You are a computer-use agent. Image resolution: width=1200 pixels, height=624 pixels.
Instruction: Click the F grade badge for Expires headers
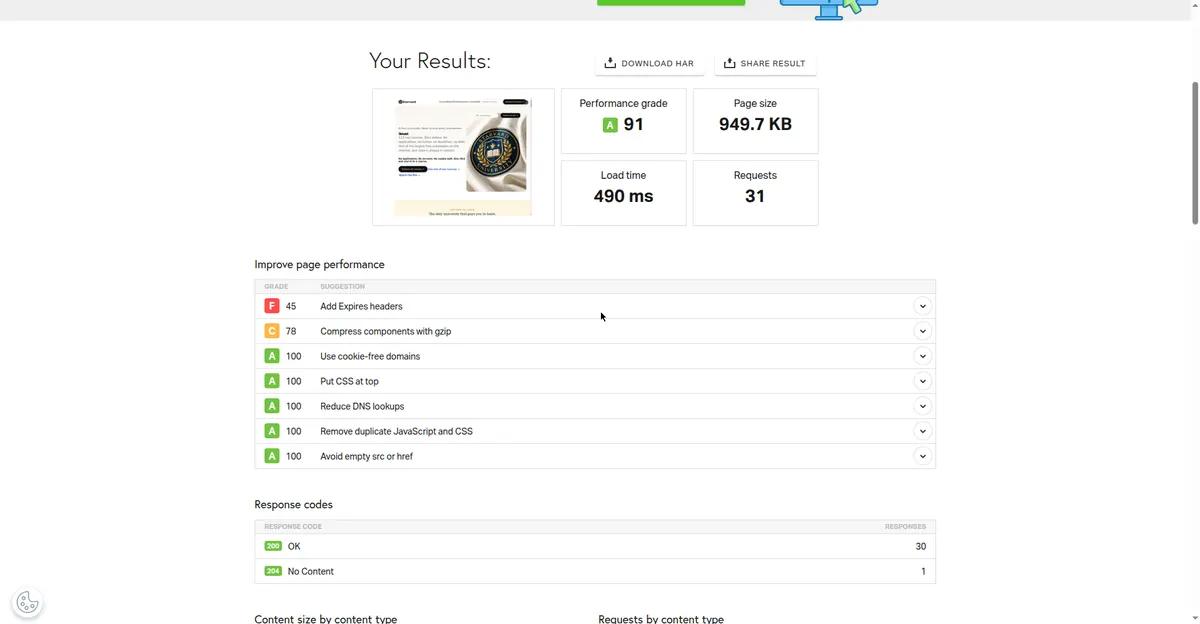coord(272,306)
